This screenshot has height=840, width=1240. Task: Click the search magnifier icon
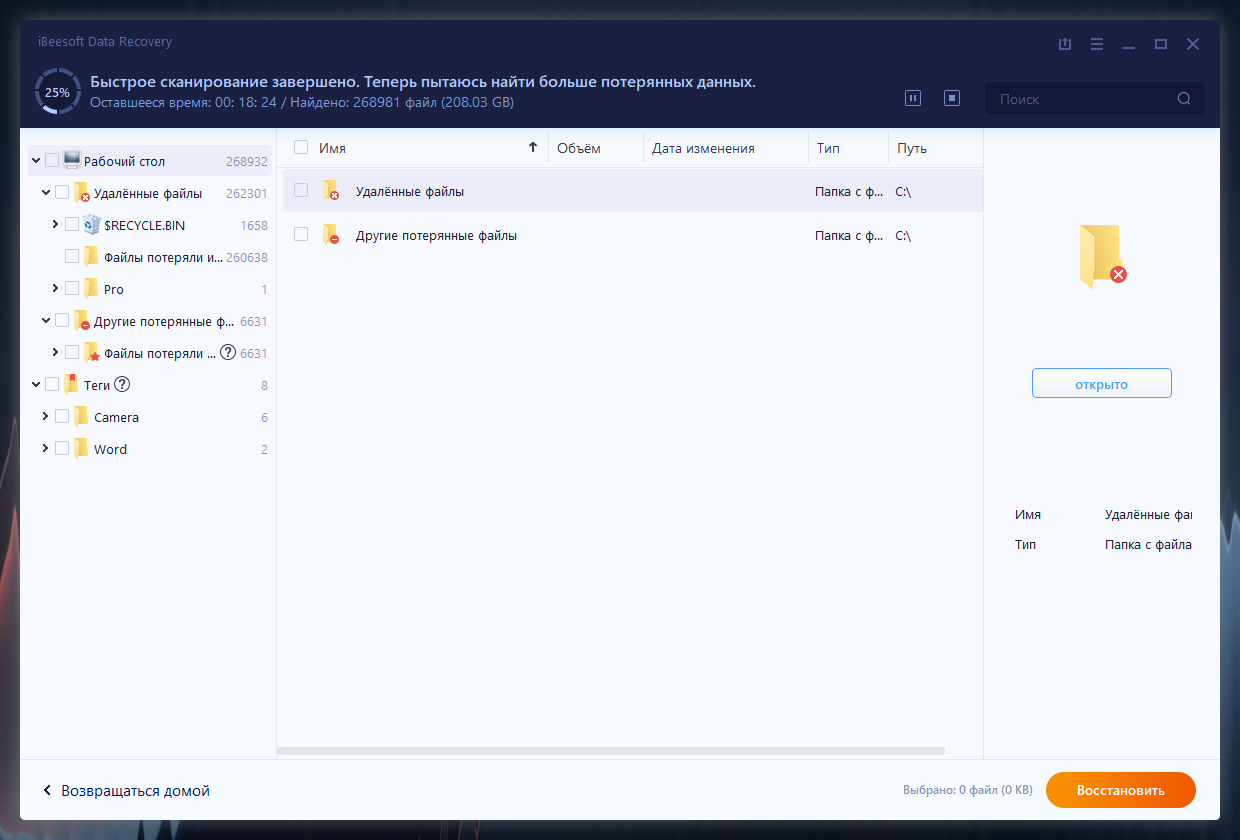[1184, 98]
